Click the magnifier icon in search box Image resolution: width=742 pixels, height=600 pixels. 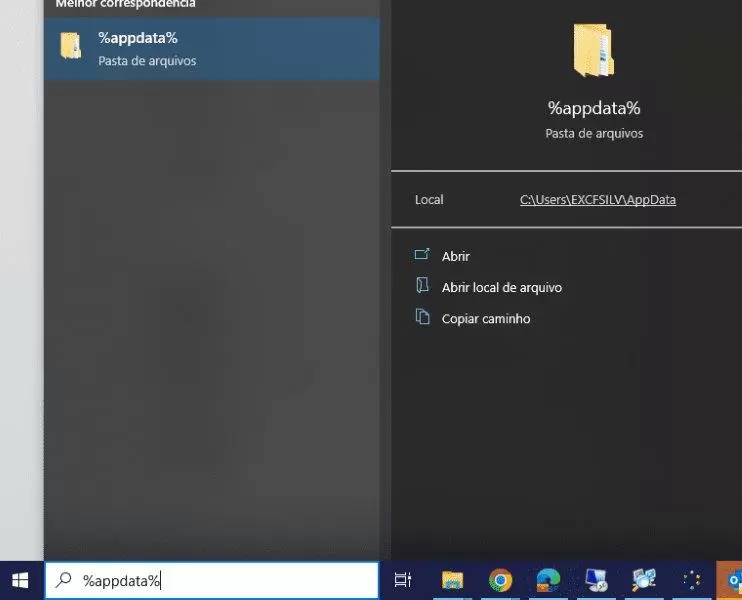click(x=63, y=580)
